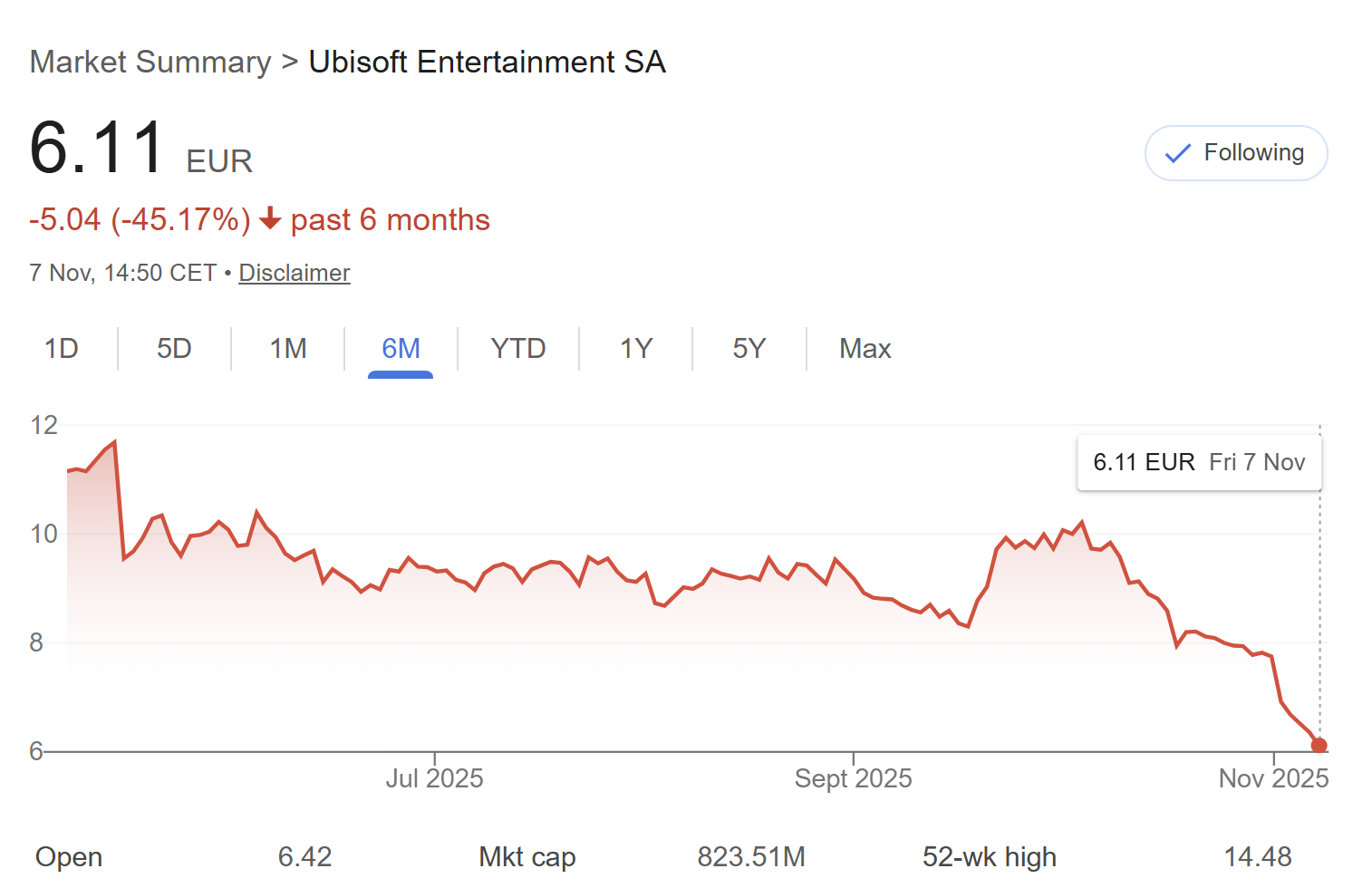Click the Market Summary breadcrumb

point(150,62)
